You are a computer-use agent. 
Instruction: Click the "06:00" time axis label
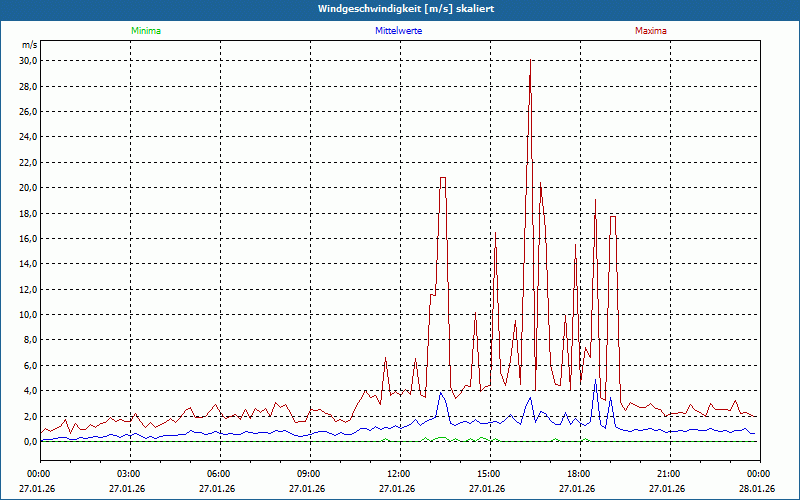220,474
